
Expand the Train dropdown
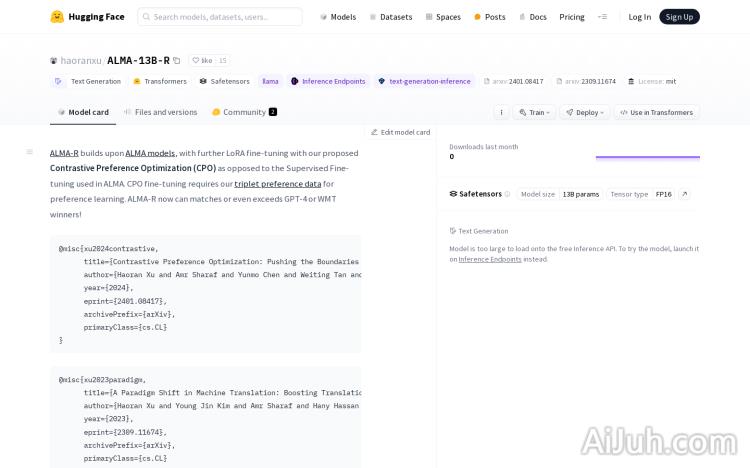(534, 112)
